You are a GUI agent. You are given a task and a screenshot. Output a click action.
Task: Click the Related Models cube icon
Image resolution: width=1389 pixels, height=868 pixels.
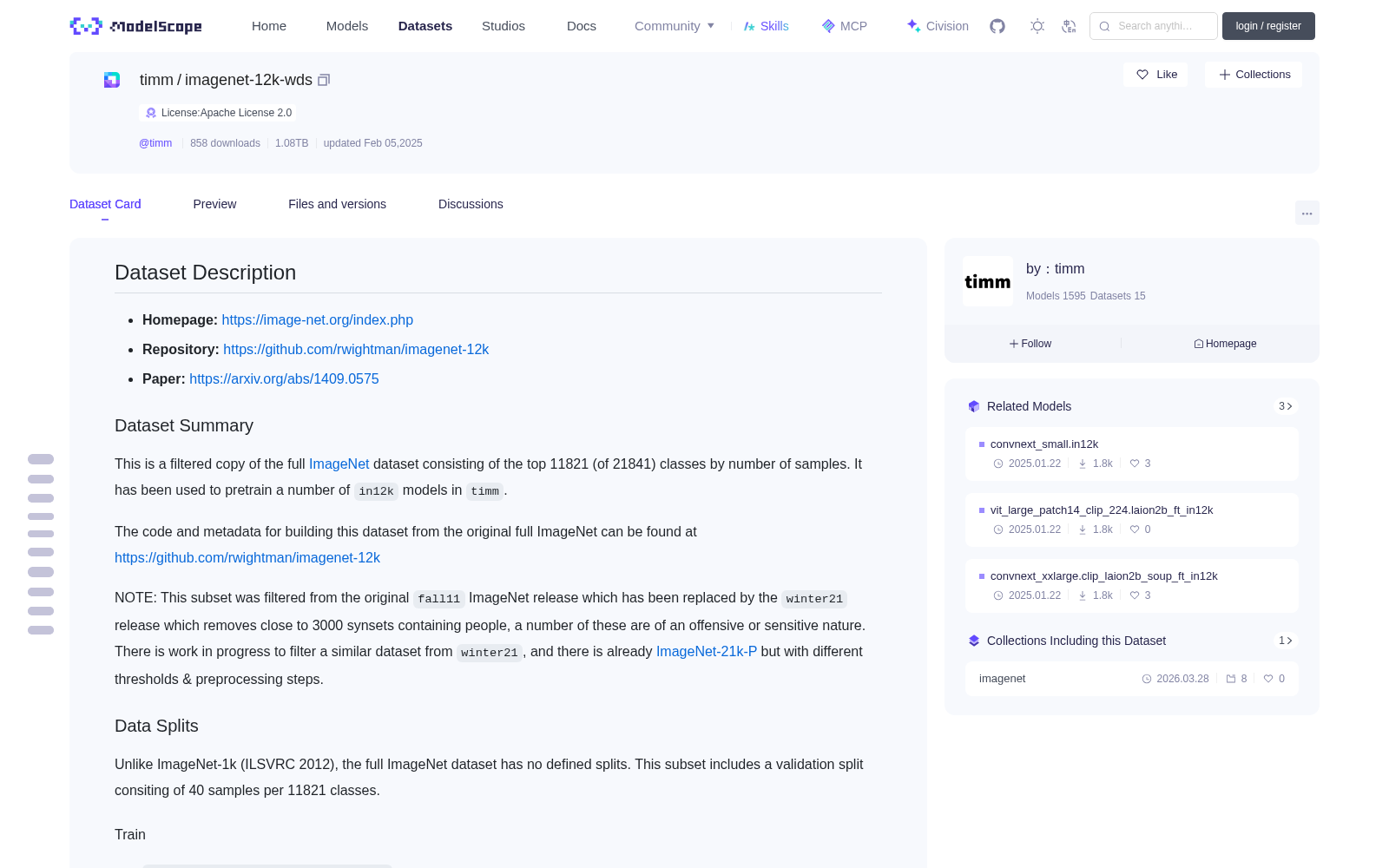[974, 406]
